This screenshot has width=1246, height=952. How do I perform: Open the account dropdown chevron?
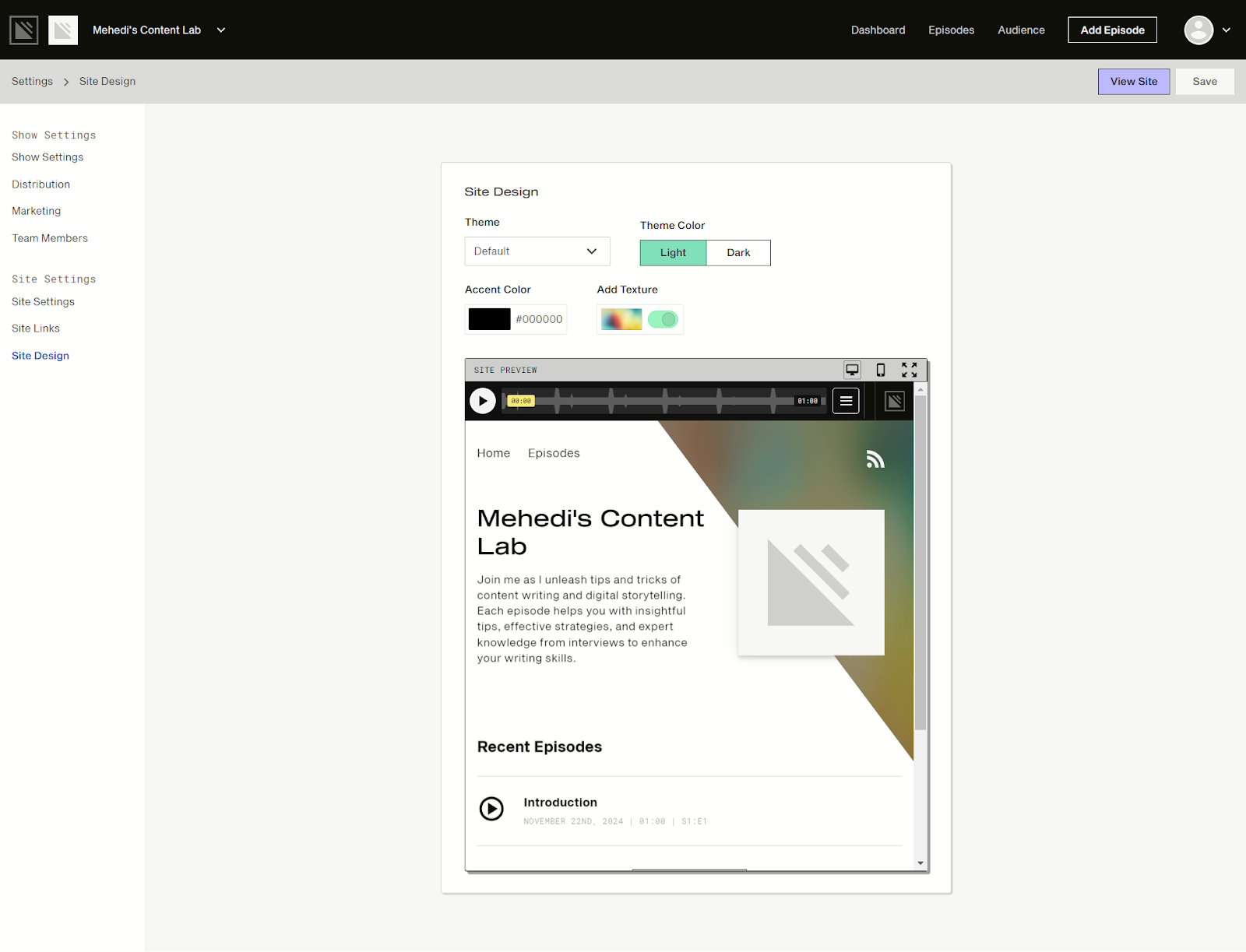[1226, 30]
